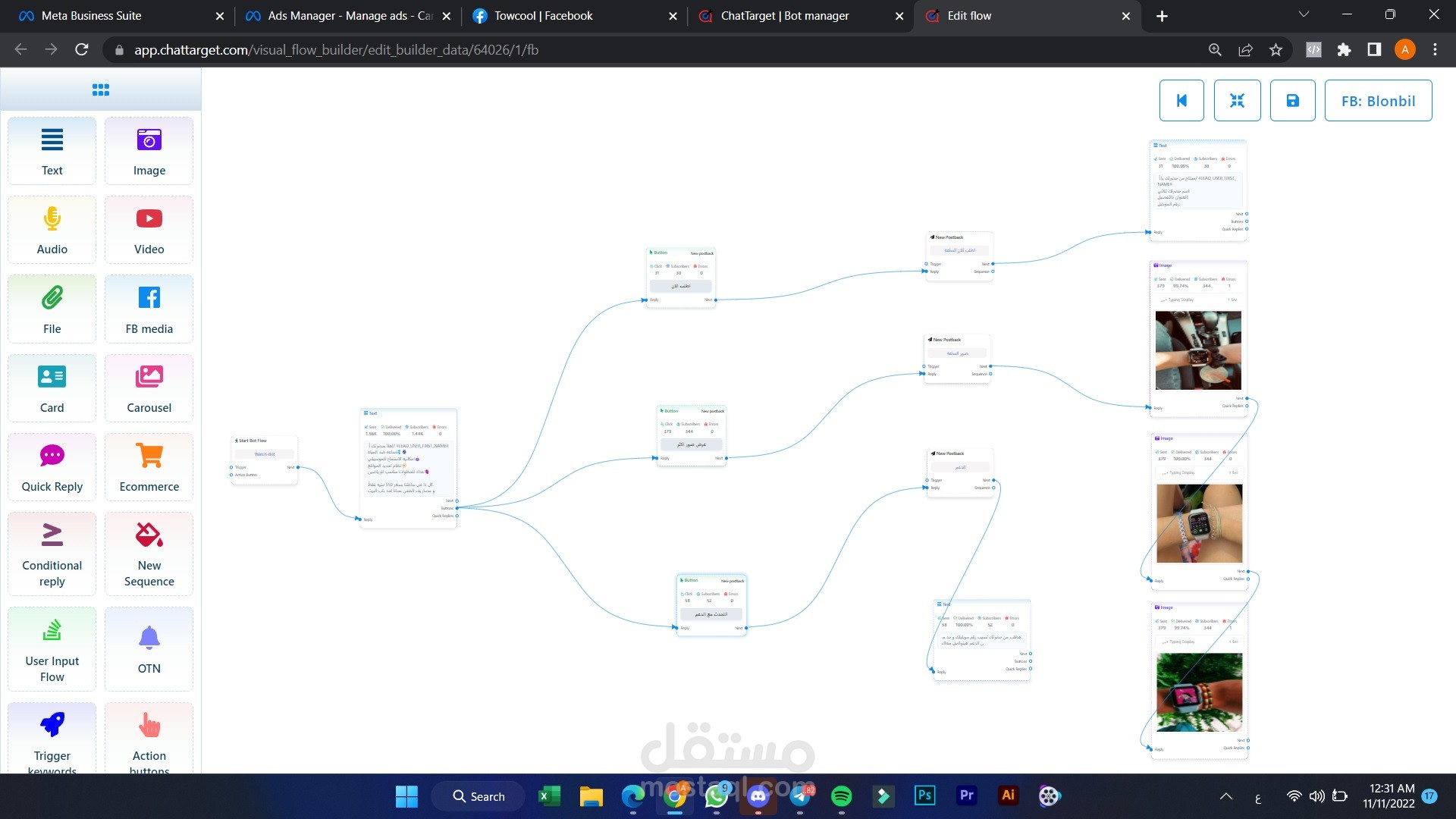Image resolution: width=1456 pixels, height=819 pixels.
Task: Open the browser tab search dropdown
Action: click(x=1304, y=14)
